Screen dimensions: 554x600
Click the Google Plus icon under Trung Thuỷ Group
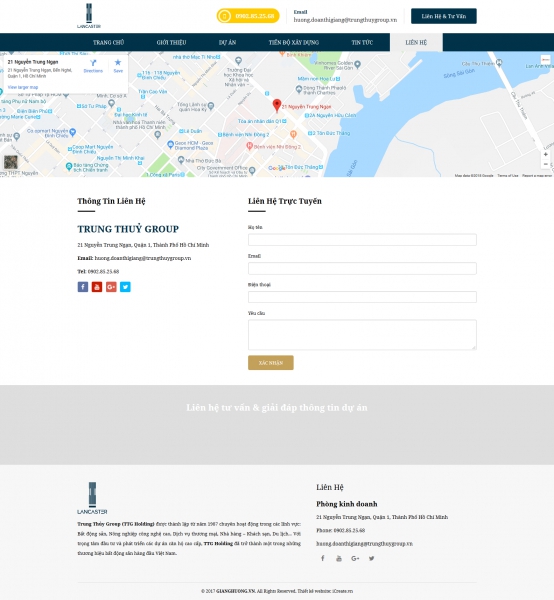(x=111, y=287)
